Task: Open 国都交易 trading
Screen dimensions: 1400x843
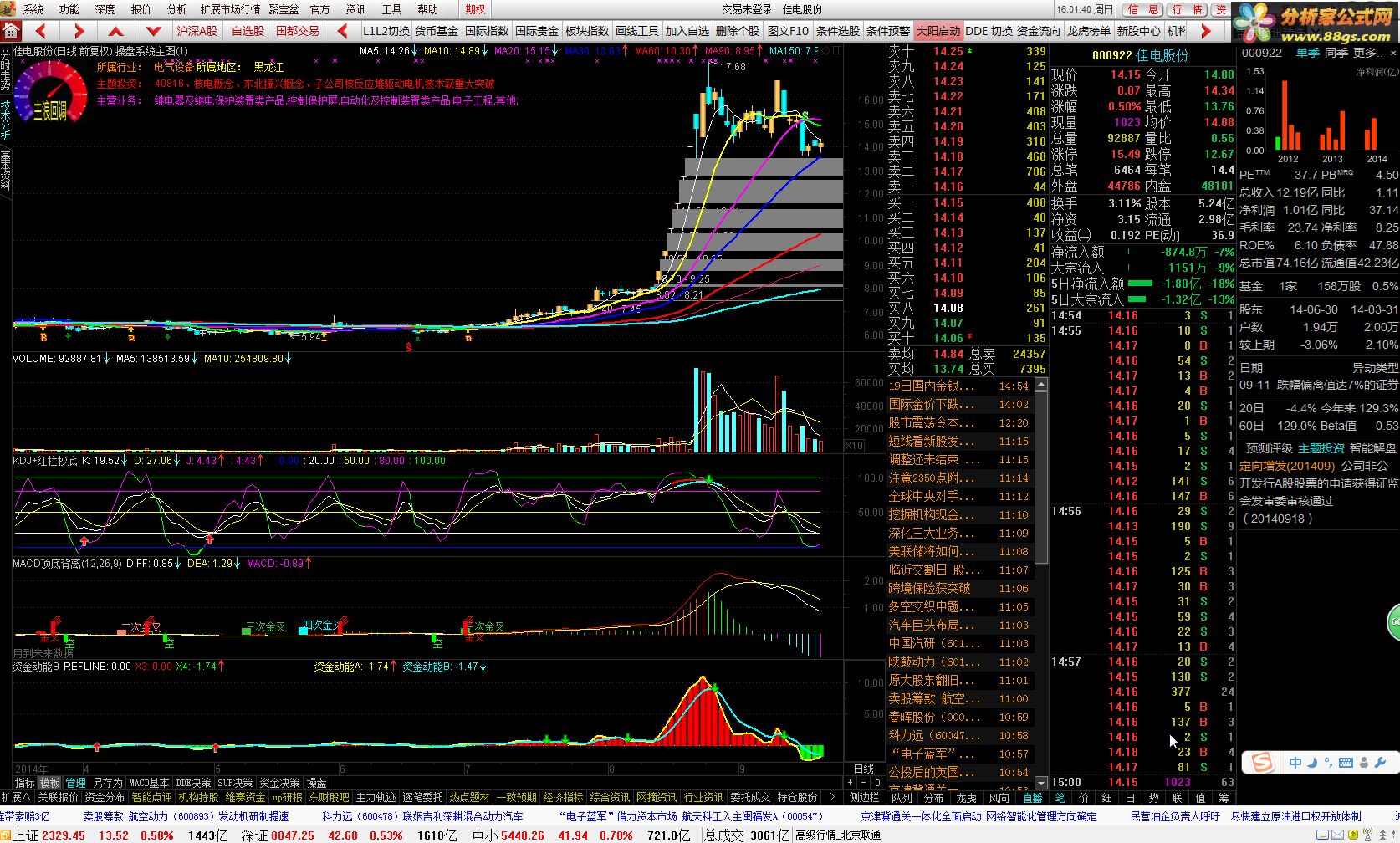Action: (x=298, y=31)
